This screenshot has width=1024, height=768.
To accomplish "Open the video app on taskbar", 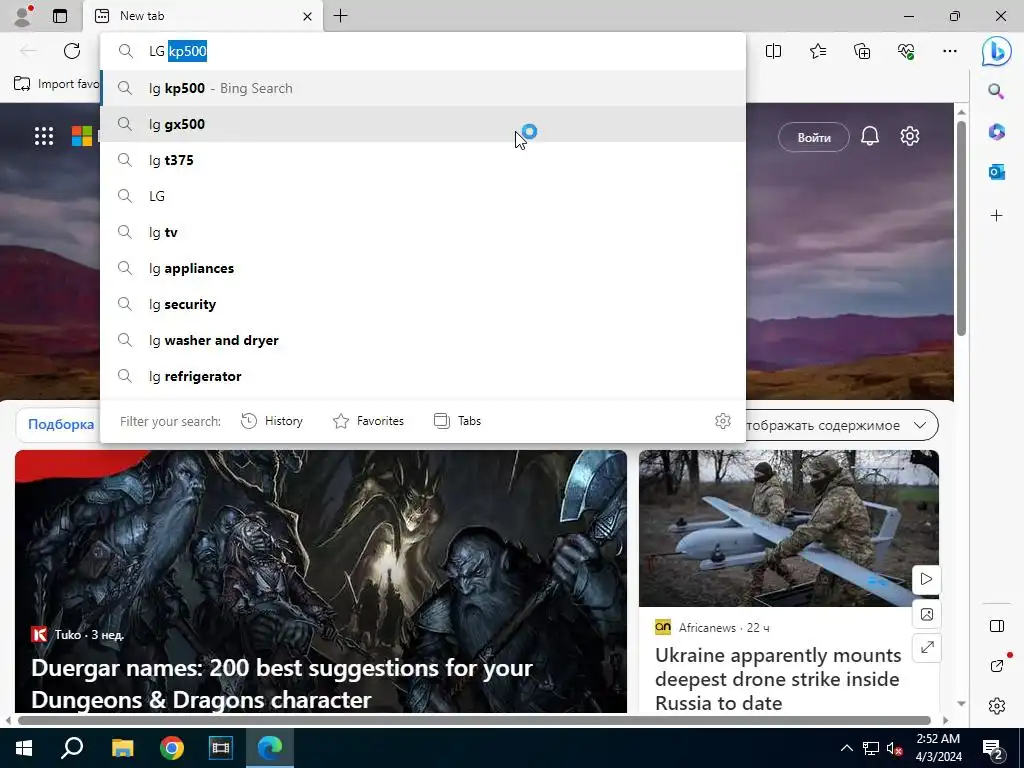I will (x=221, y=748).
